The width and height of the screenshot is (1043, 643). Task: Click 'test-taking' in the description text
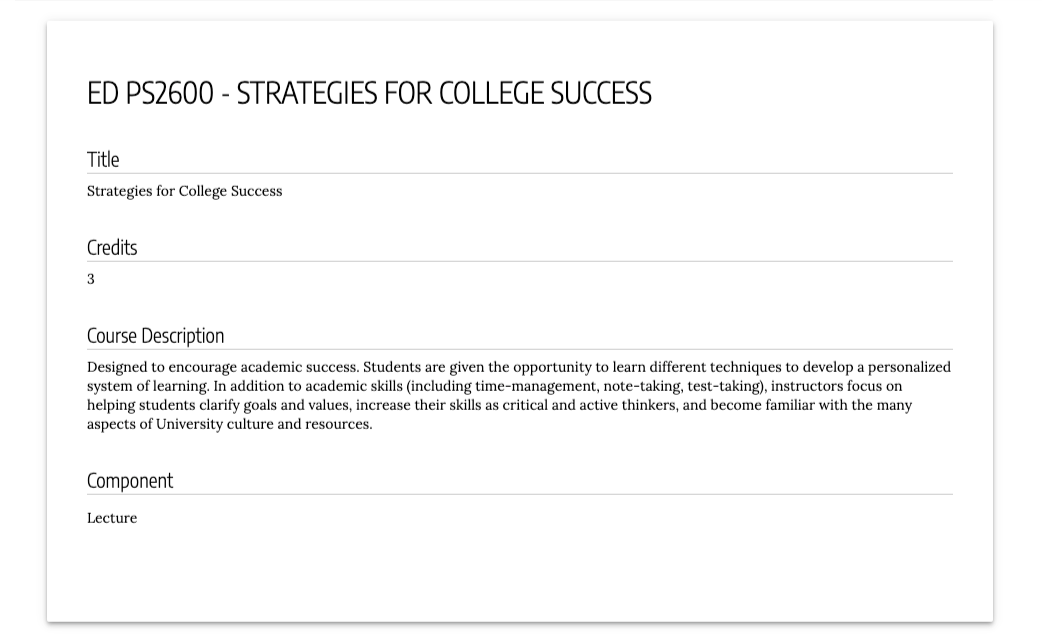724,386
